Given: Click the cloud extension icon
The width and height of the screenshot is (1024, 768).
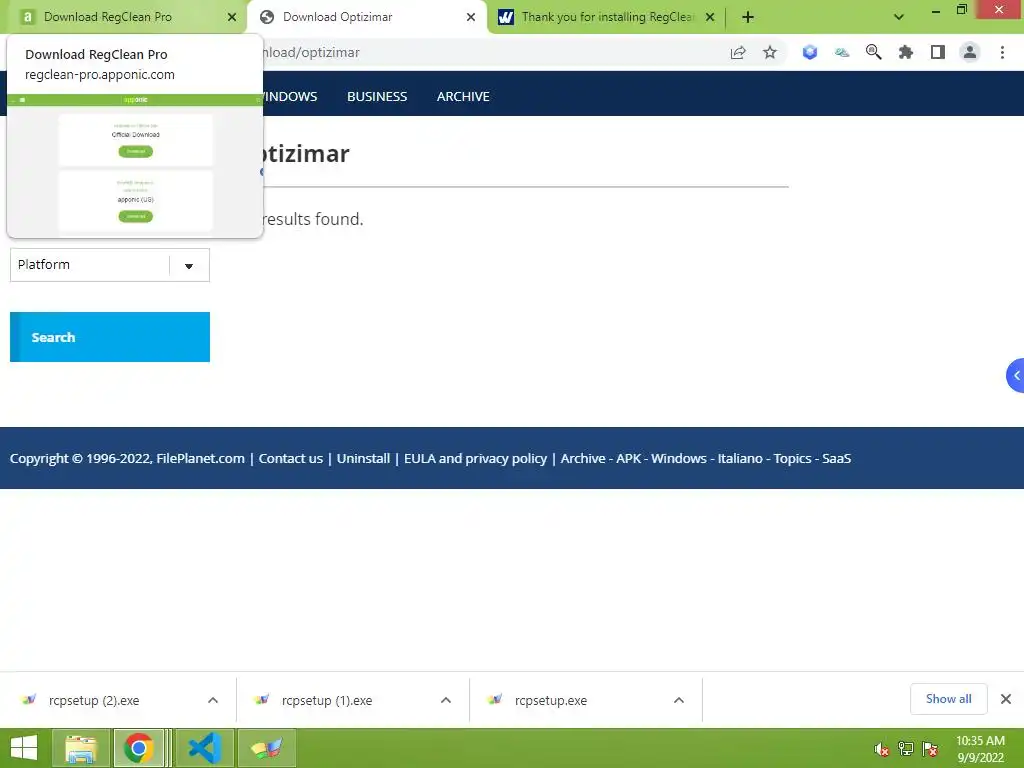Looking at the screenshot, I should pyautogui.click(x=842, y=52).
